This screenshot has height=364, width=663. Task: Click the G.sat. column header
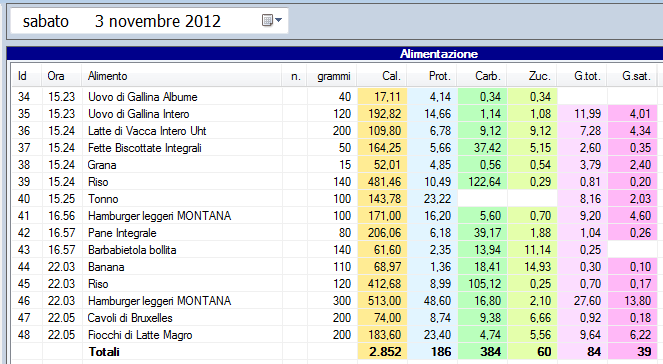(x=632, y=76)
